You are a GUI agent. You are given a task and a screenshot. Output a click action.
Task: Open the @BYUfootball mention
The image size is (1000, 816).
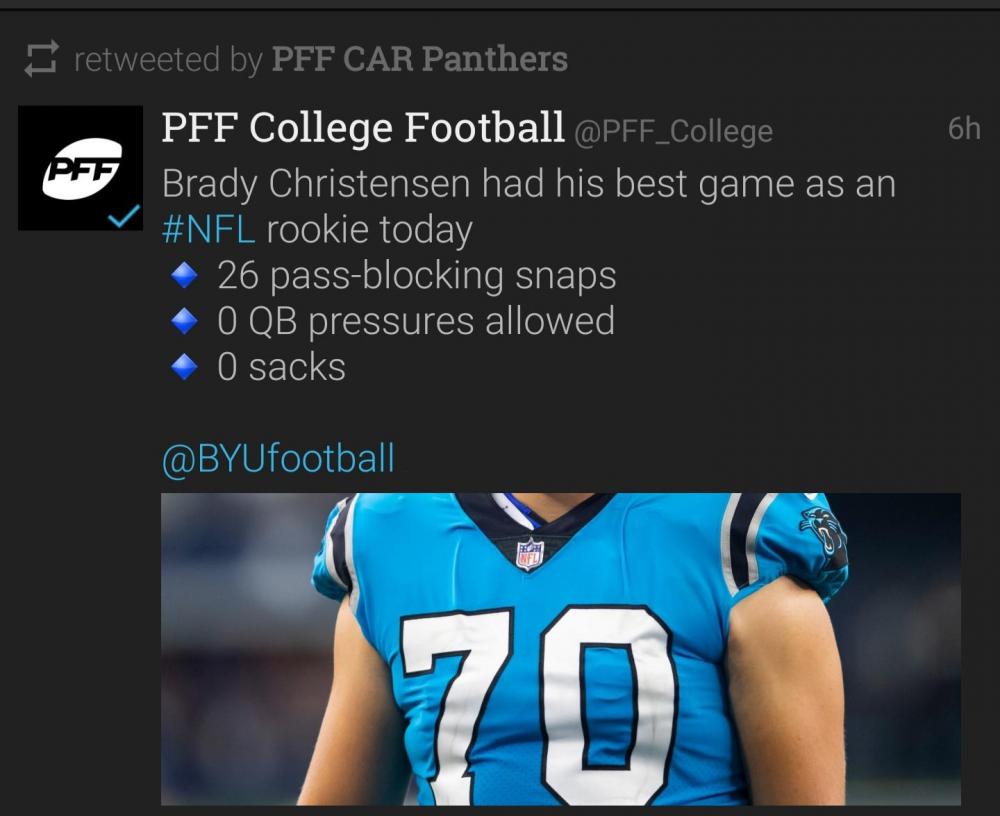pyautogui.click(x=278, y=459)
